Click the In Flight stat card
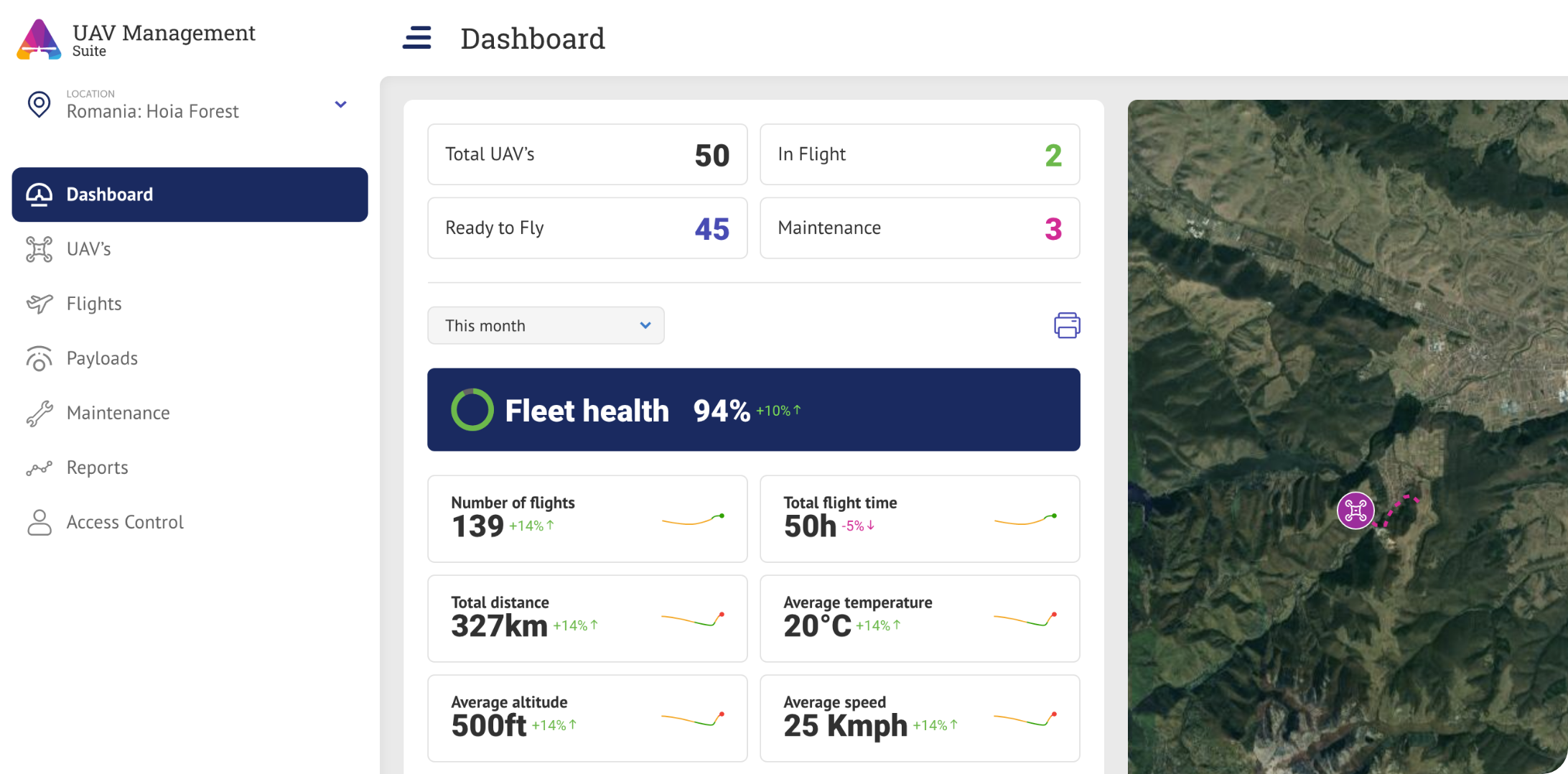The height and width of the screenshot is (774, 1568). tap(919, 154)
